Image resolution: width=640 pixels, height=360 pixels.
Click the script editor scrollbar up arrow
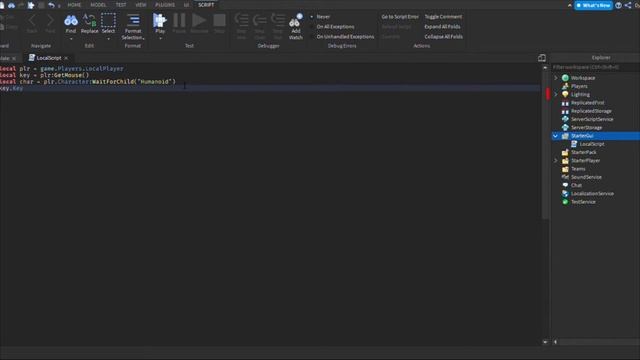tap(545, 68)
